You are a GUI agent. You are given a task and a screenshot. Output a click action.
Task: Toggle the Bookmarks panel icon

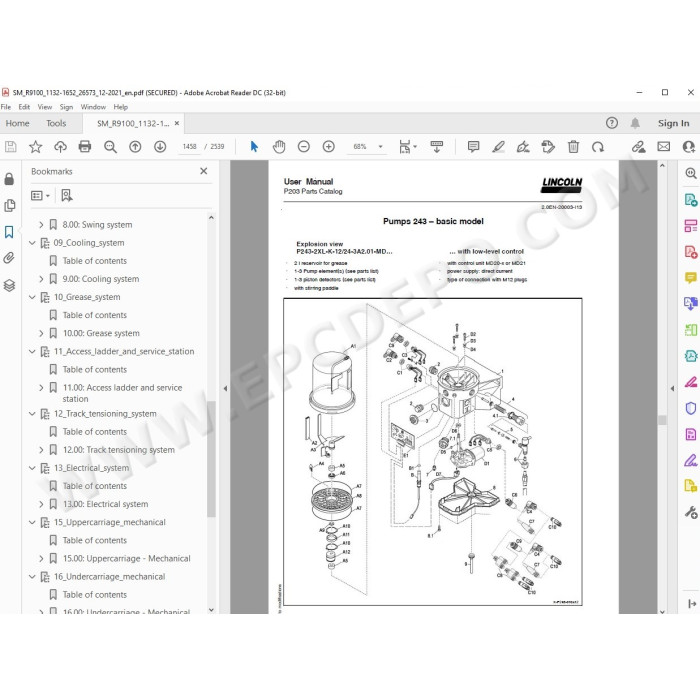point(9,232)
